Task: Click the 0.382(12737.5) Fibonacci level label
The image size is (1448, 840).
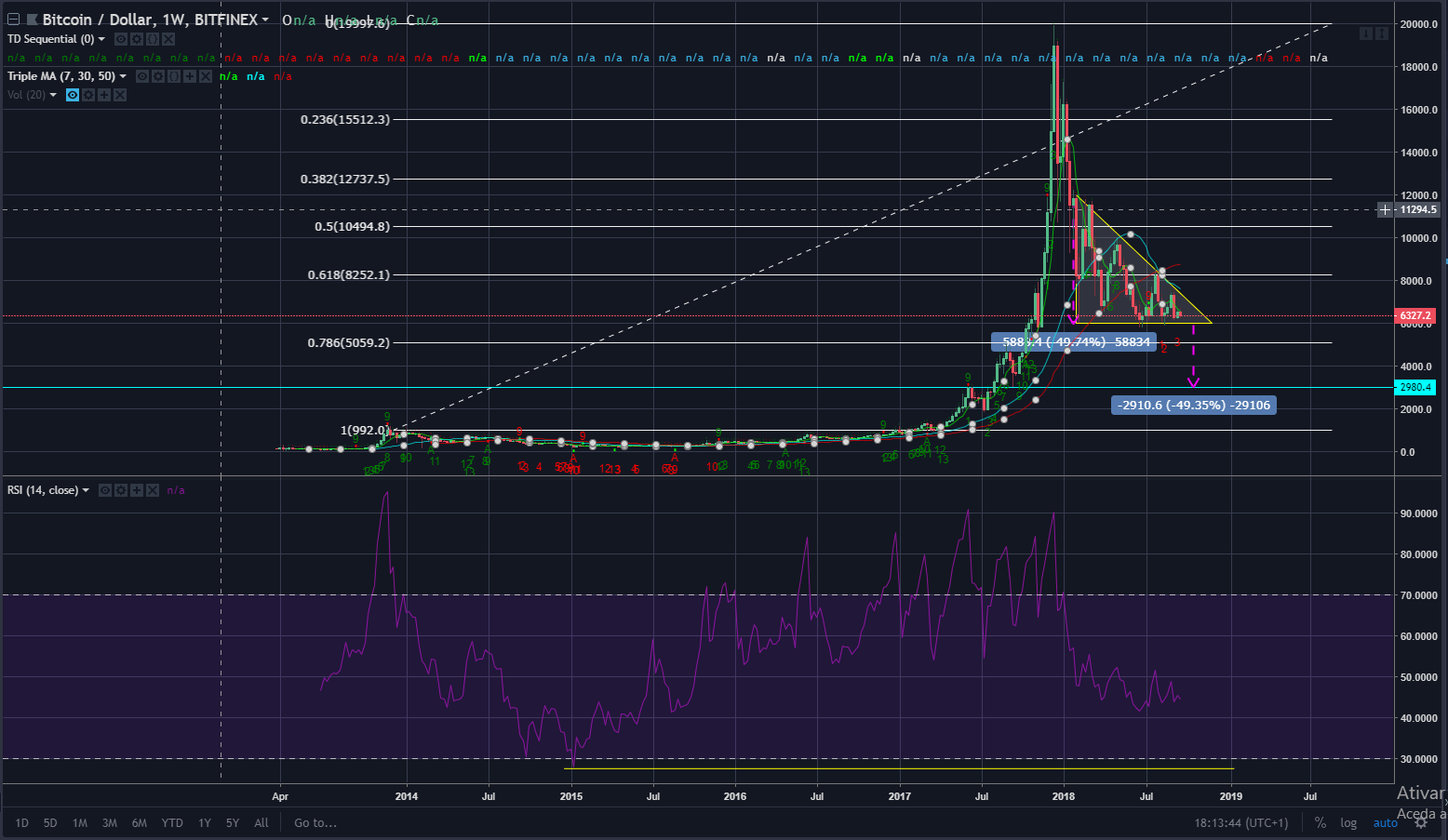Action: pos(345,179)
